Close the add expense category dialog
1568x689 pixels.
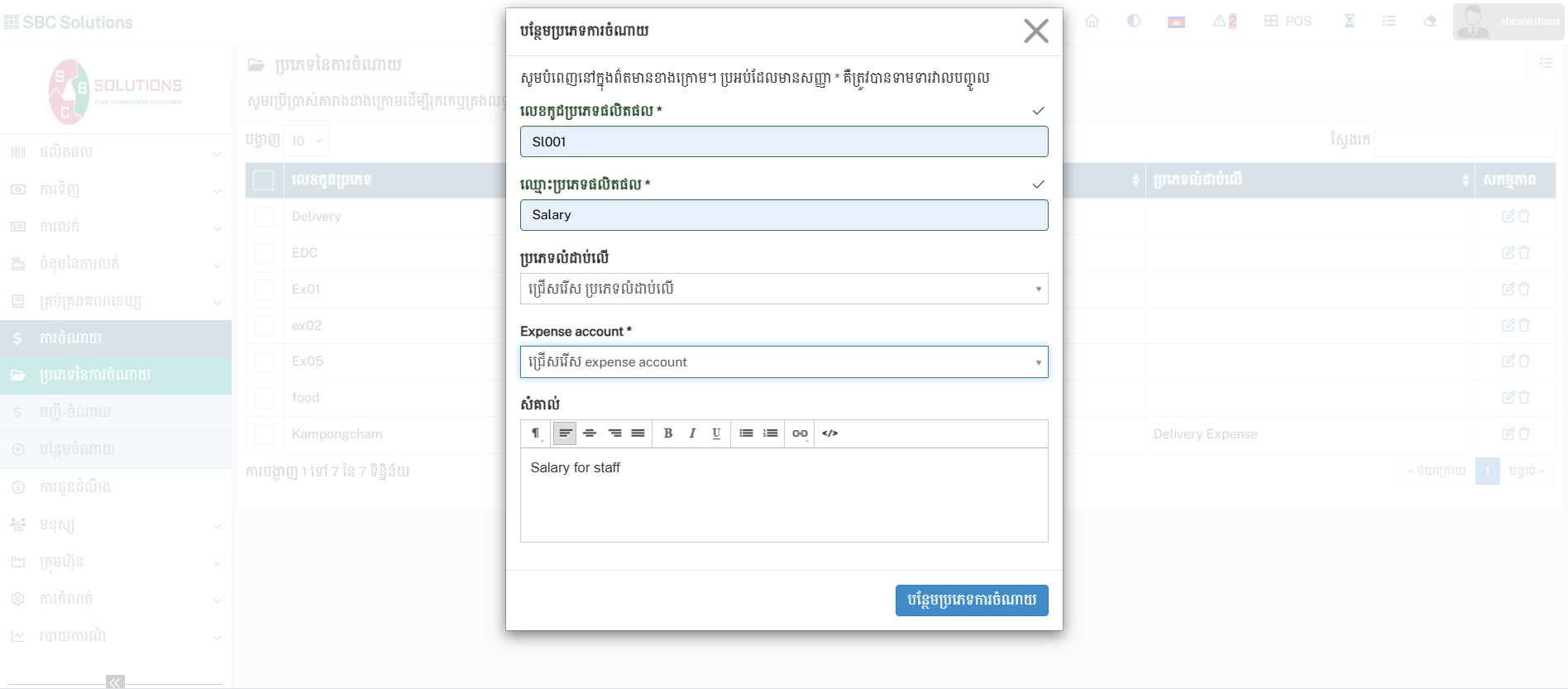[x=1035, y=31]
